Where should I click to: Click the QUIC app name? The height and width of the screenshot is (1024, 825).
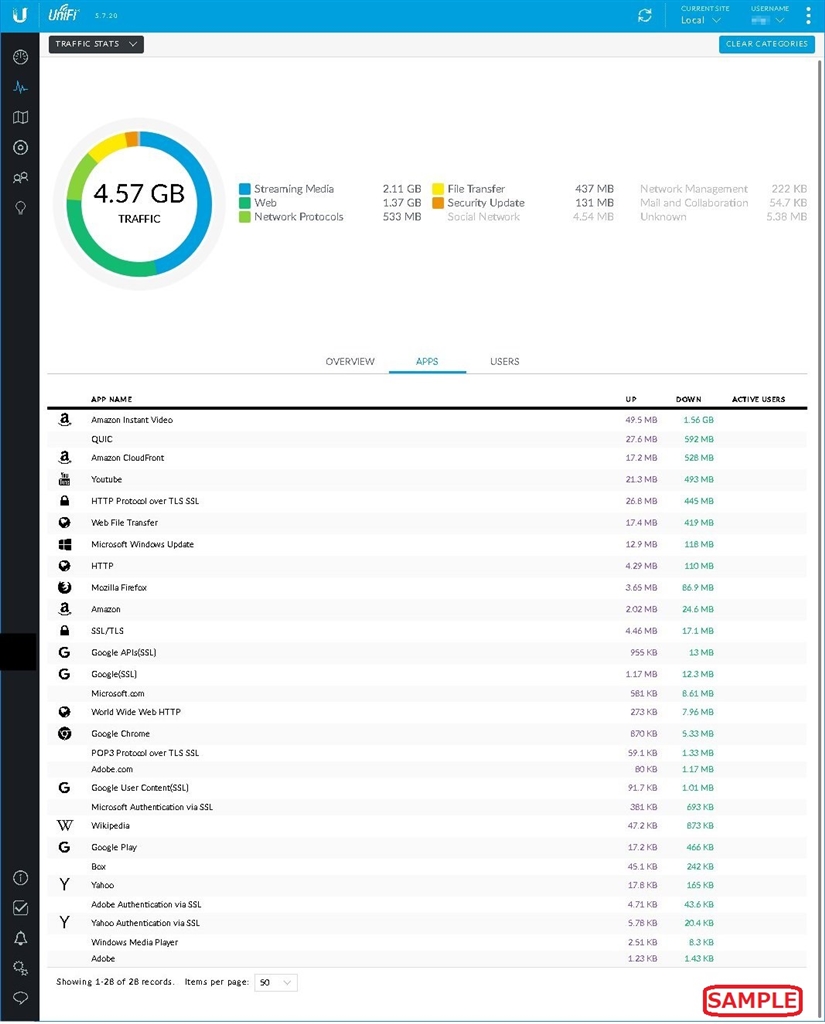(x=102, y=439)
